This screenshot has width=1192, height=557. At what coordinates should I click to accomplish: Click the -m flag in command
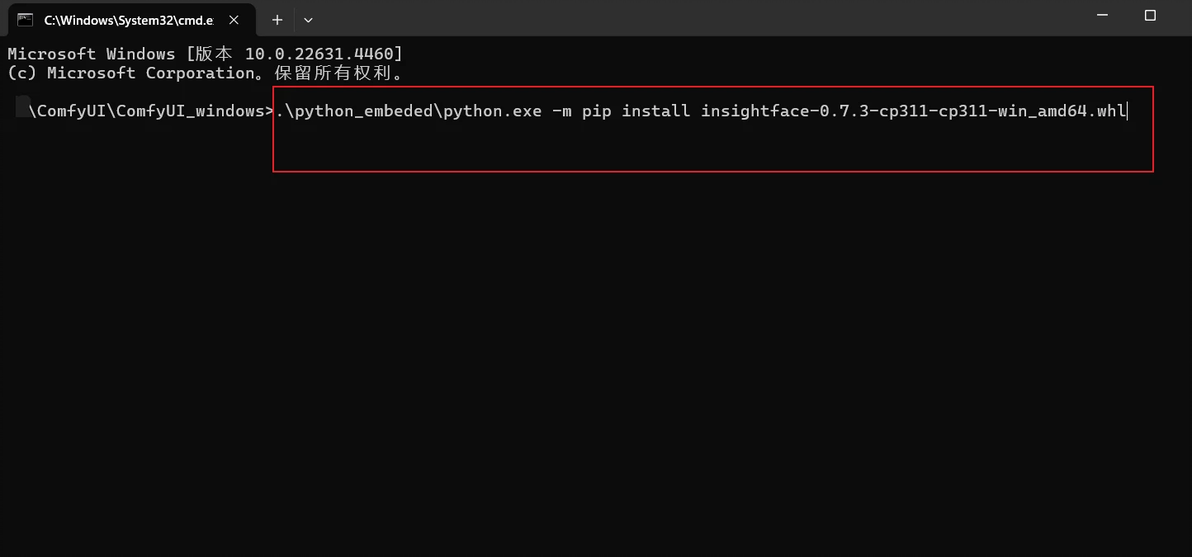(x=562, y=111)
